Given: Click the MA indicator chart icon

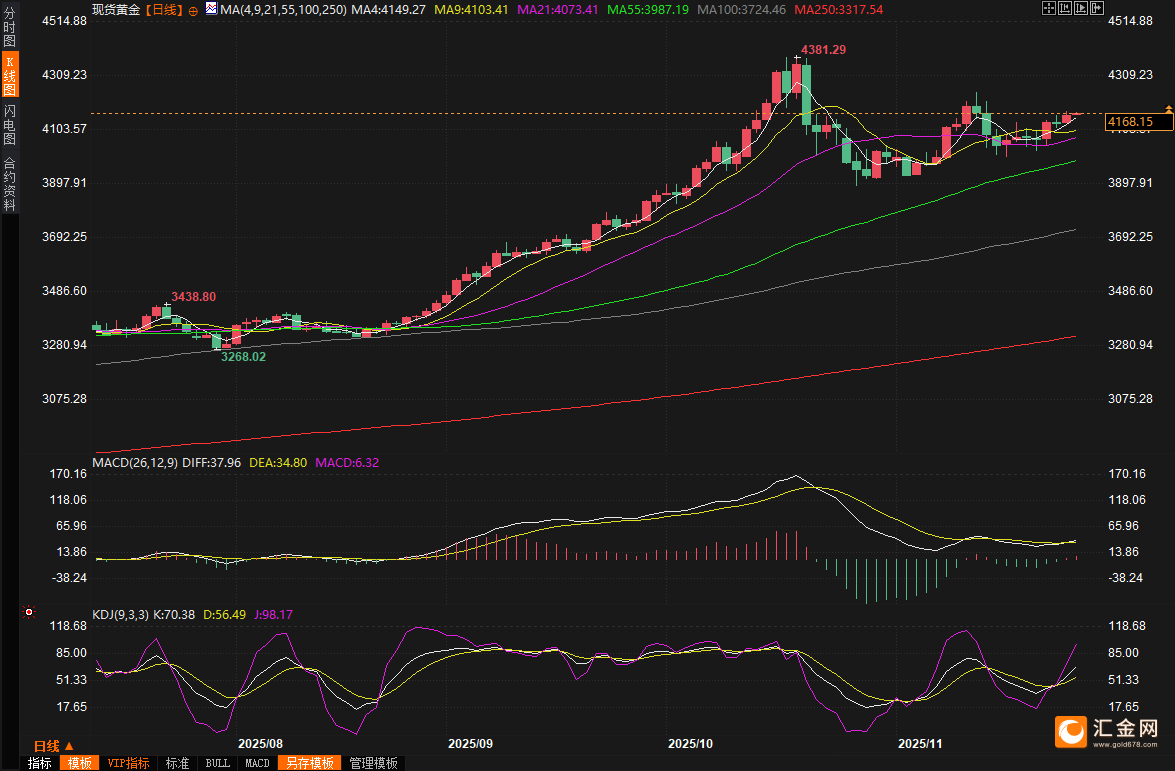Looking at the screenshot, I should tap(211, 8).
